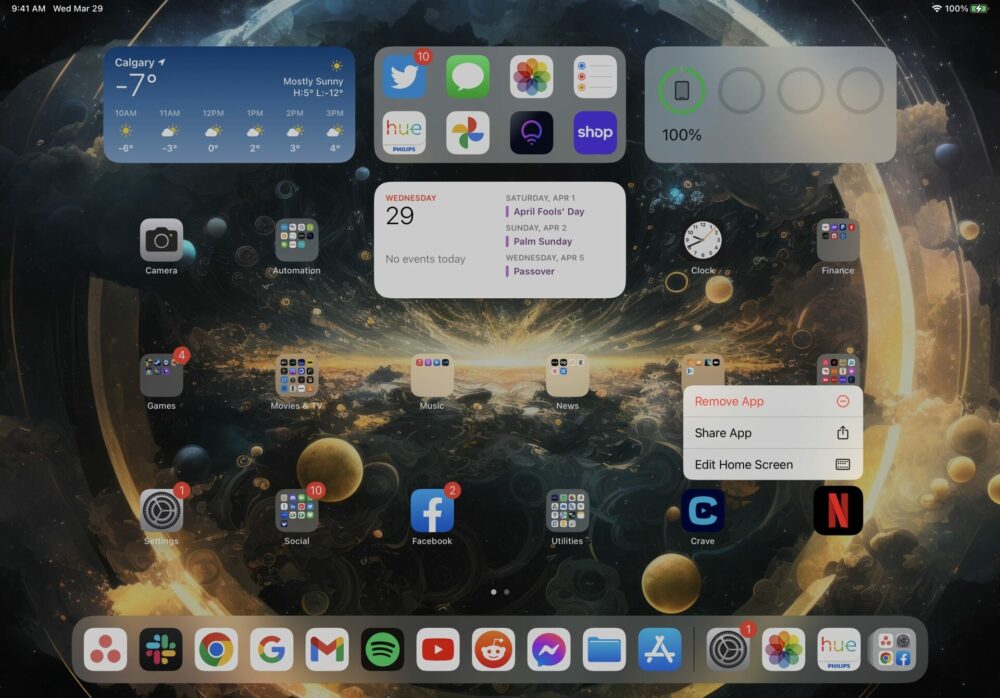
Task: Open Google Chrome from the dock
Action: (217, 648)
